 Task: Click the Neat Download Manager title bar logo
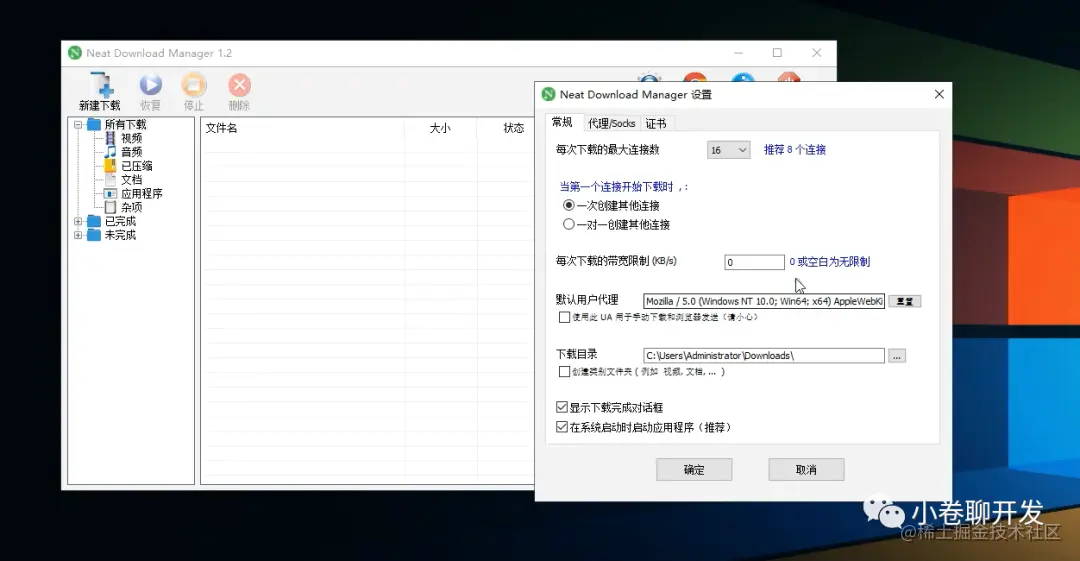point(75,53)
